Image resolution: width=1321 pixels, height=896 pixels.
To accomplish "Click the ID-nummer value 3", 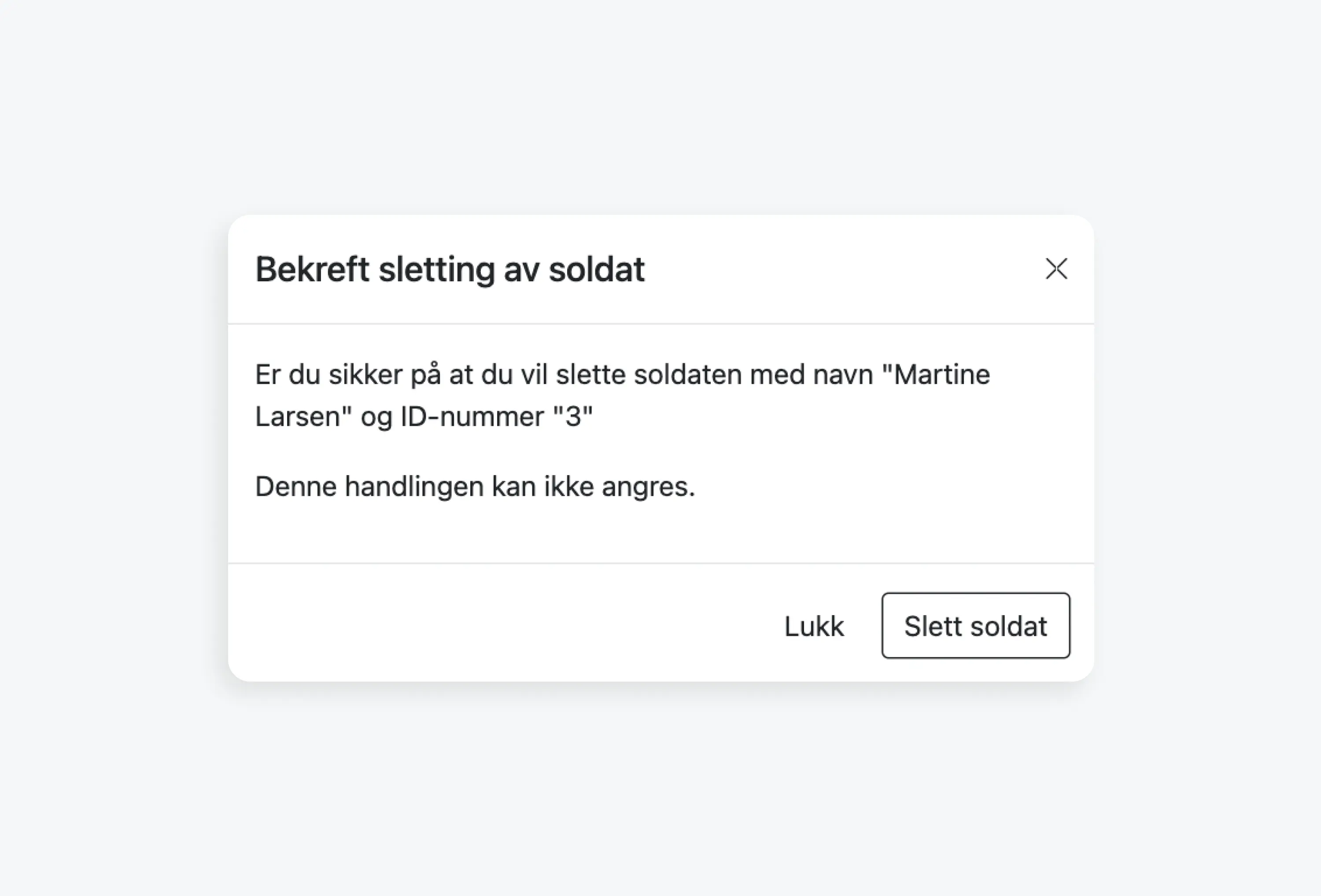I will click(573, 417).
